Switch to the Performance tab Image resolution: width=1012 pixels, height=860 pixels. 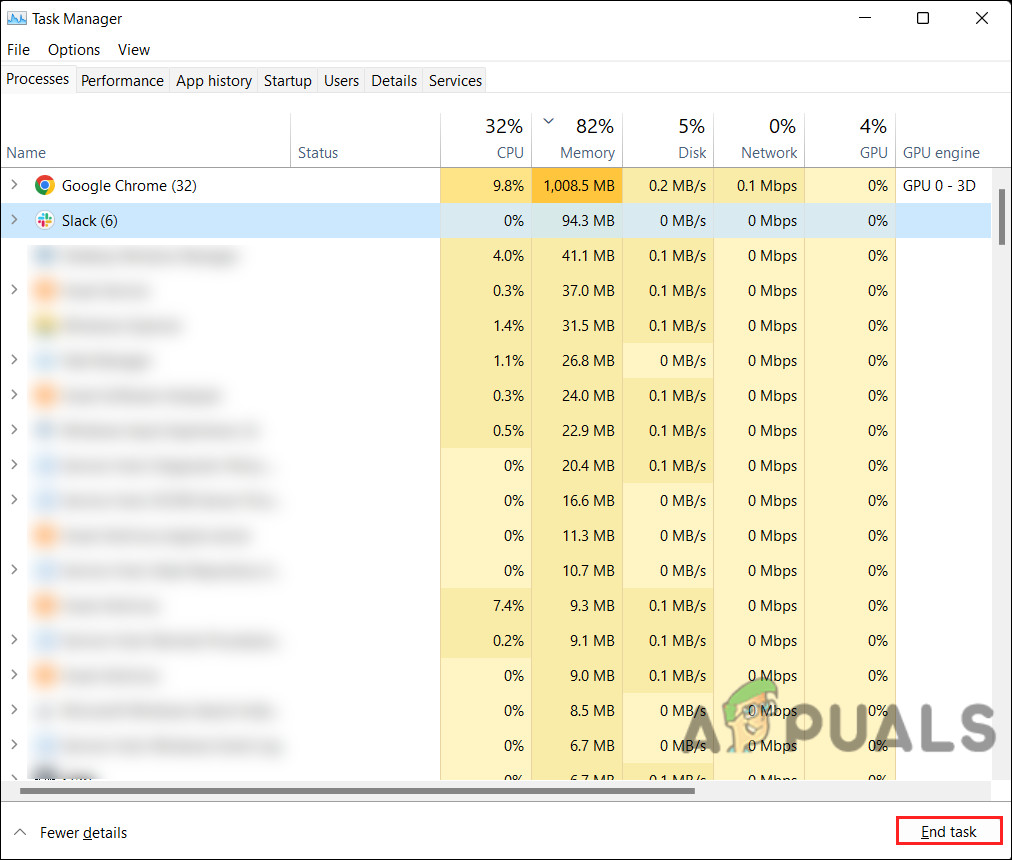point(122,80)
